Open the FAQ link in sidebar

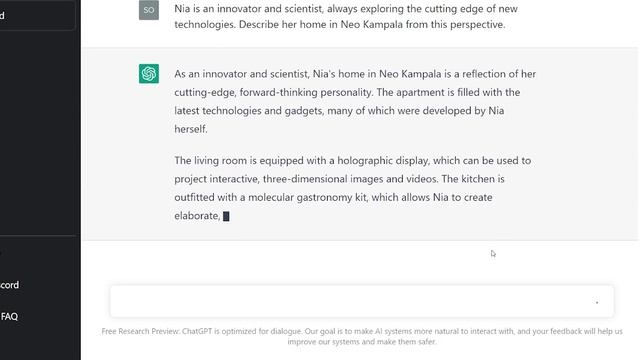[9, 316]
